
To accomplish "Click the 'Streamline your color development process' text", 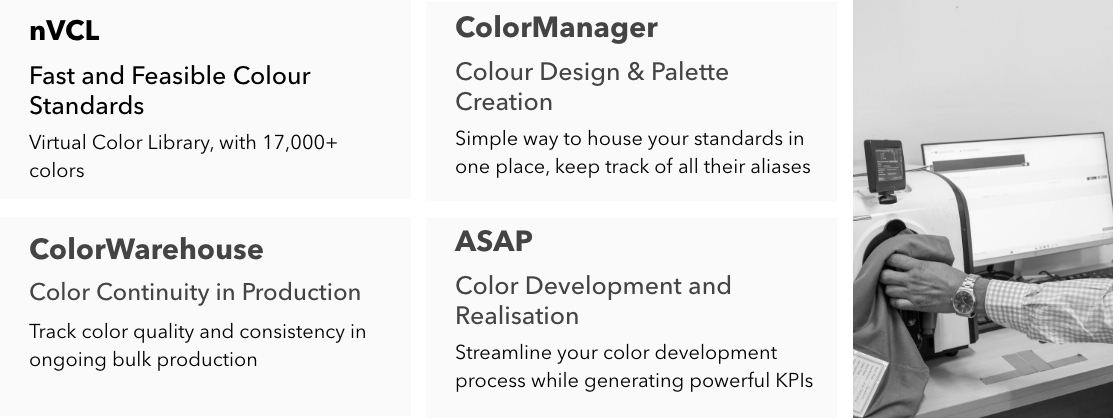I will point(634,366).
